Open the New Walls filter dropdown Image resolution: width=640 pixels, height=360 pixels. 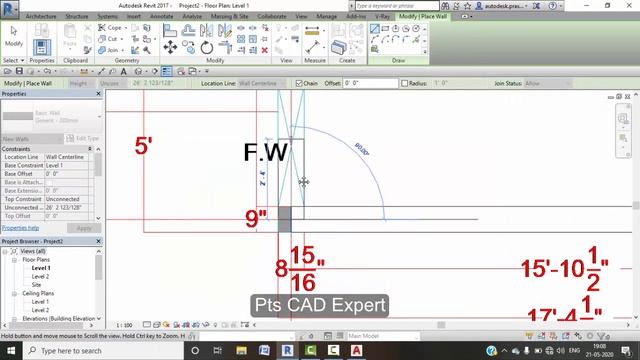coord(32,139)
